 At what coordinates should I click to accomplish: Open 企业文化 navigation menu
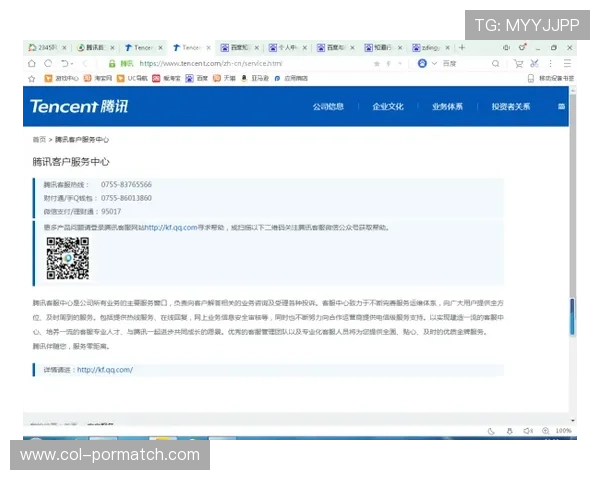tap(388, 107)
